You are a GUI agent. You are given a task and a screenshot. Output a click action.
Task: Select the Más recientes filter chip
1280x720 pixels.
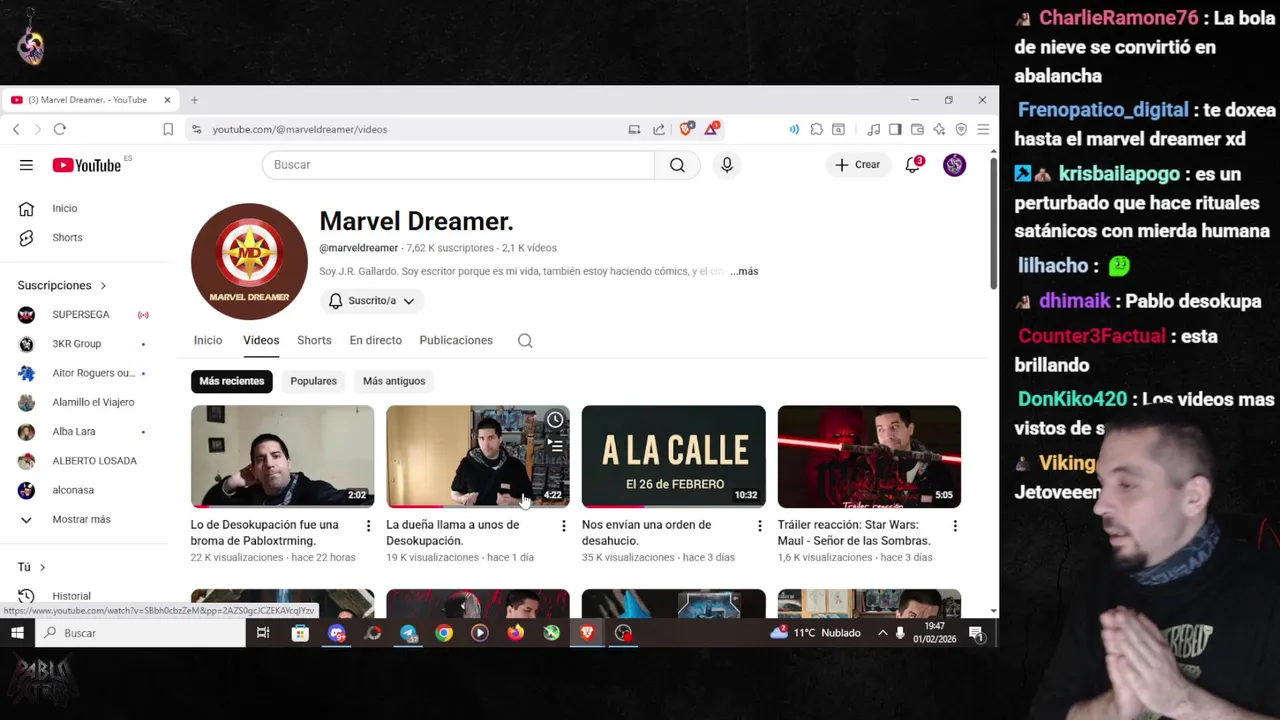coord(232,381)
